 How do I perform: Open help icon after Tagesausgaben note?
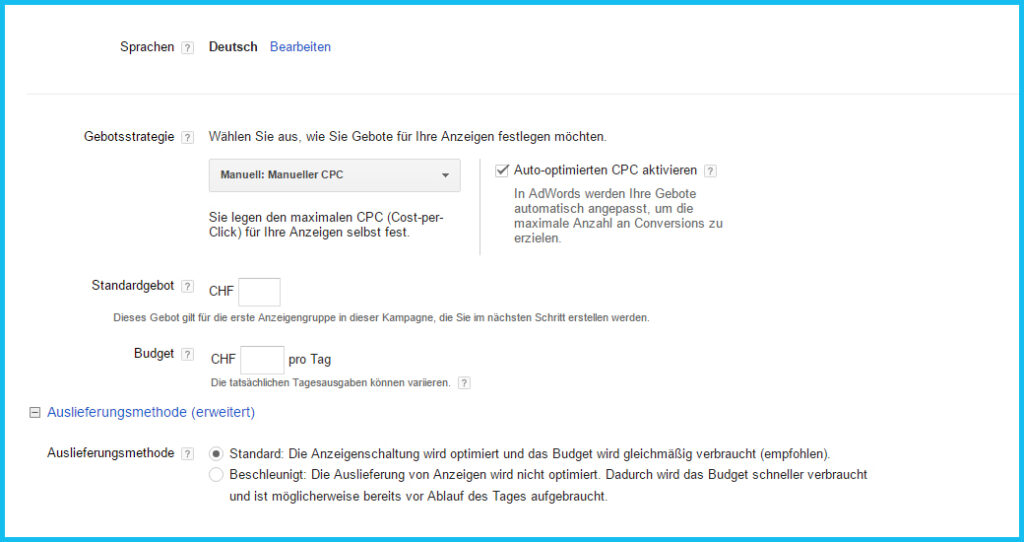(x=464, y=383)
